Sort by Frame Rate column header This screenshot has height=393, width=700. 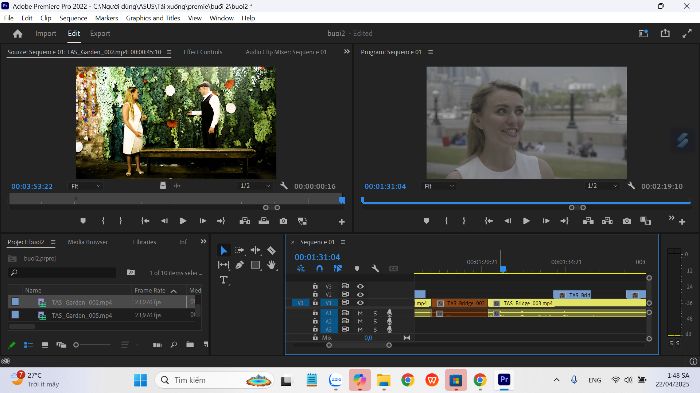[x=150, y=291]
